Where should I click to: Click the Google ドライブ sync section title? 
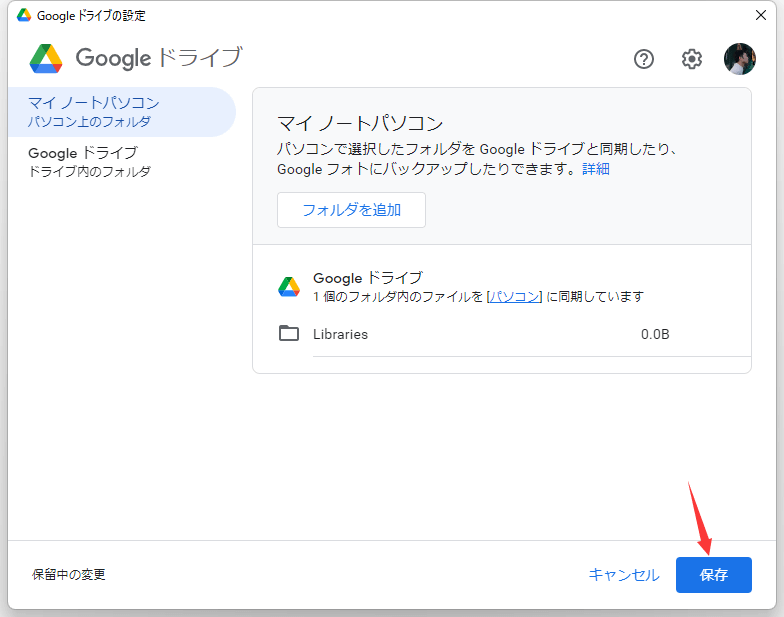pos(368,278)
